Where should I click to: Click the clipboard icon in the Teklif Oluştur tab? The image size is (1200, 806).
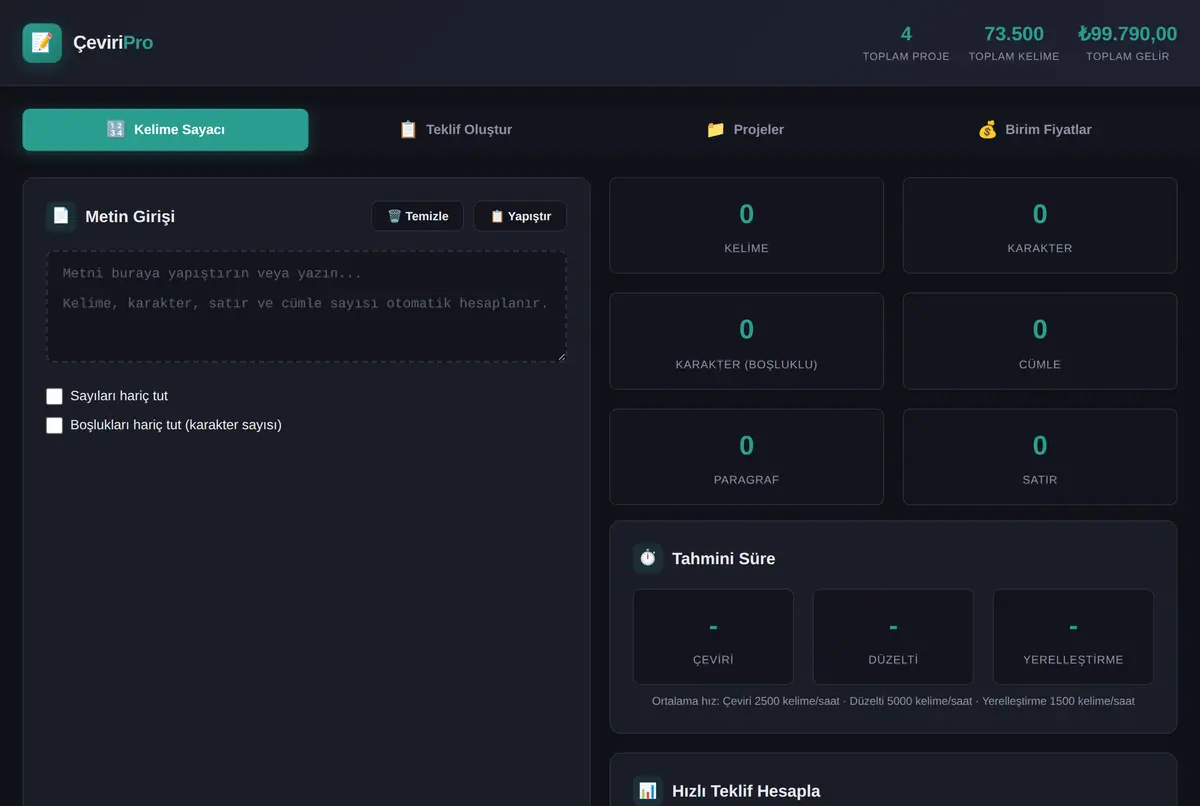coord(408,130)
